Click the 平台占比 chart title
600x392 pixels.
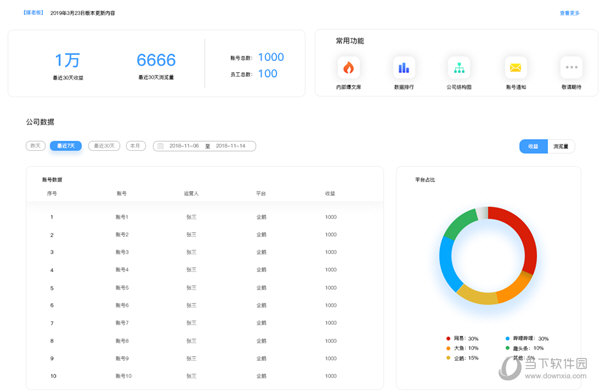pyautogui.click(x=425, y=180)
